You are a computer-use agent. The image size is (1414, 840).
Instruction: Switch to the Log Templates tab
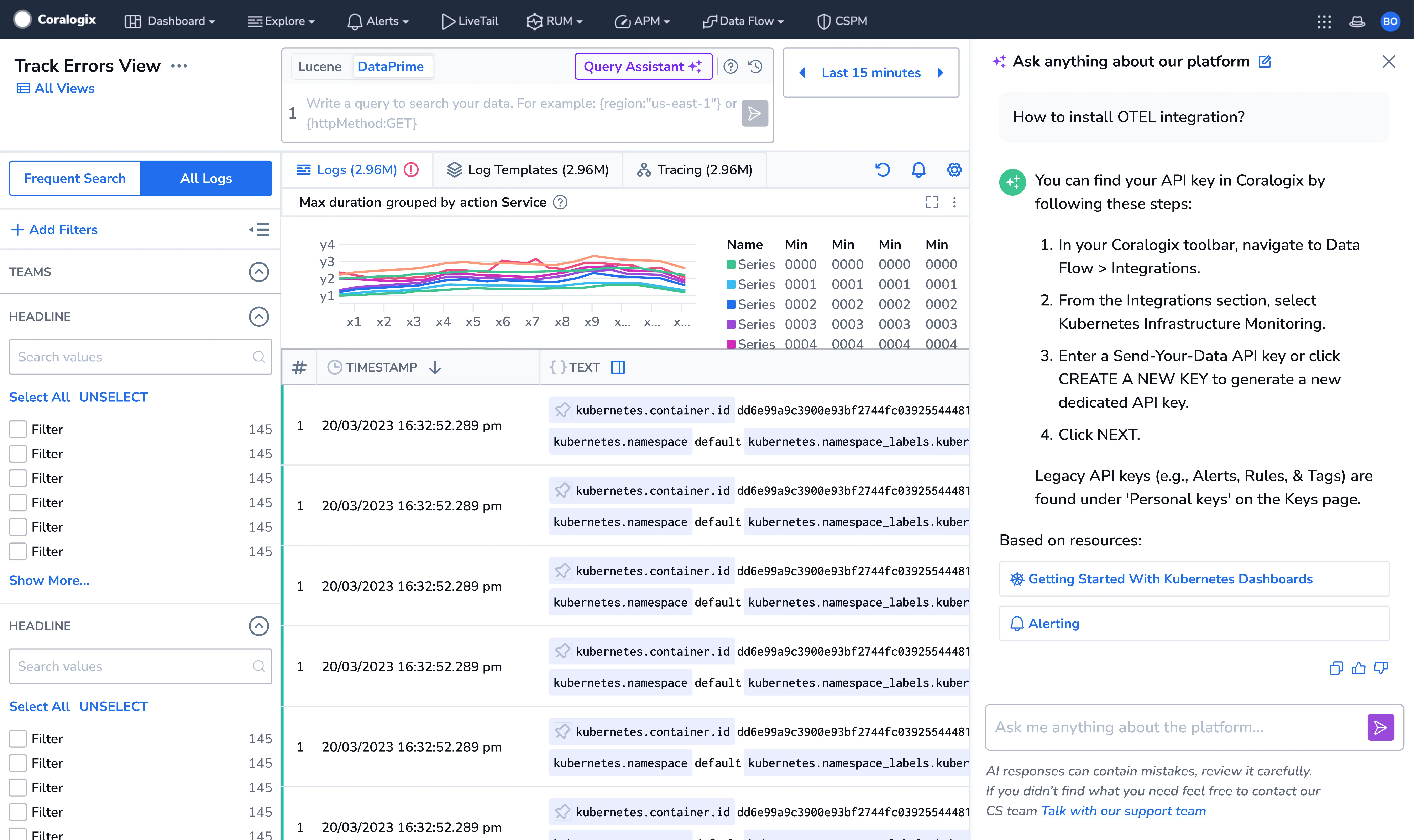tap(528, 170)
